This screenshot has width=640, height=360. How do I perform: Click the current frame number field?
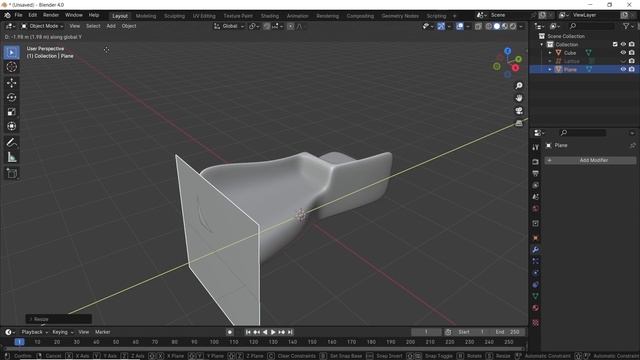click(x=426, y=332)
